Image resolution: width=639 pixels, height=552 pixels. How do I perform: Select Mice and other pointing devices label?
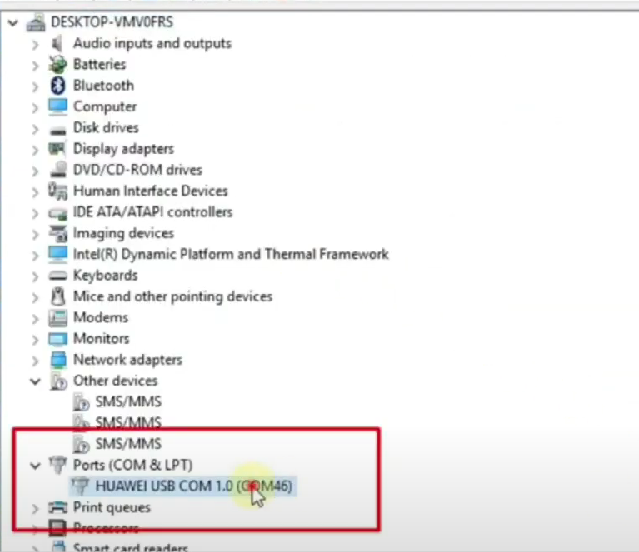tap(173, 297)
